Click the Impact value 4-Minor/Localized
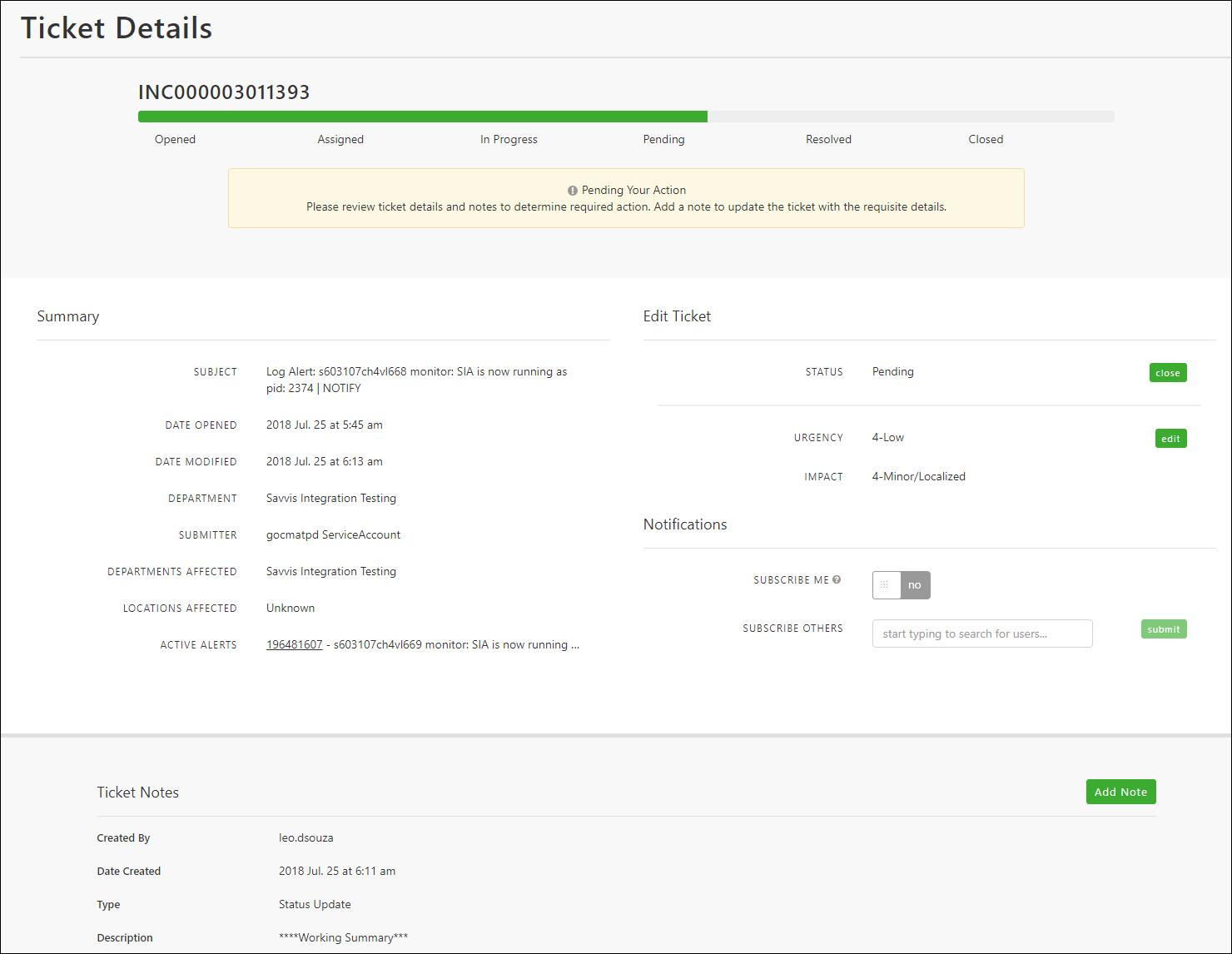This screenshot has width=1232, height=954. [x=919, y=476]
